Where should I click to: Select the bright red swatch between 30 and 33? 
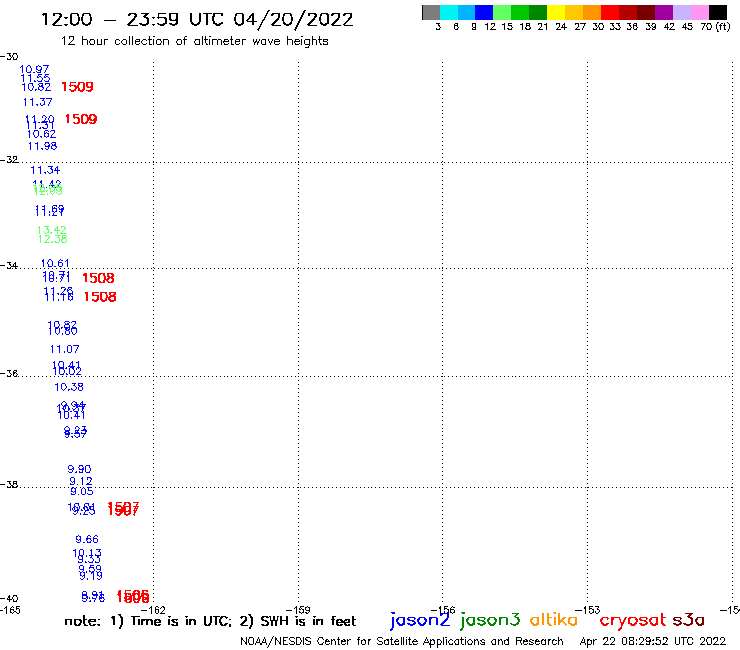tap(610, 12)
